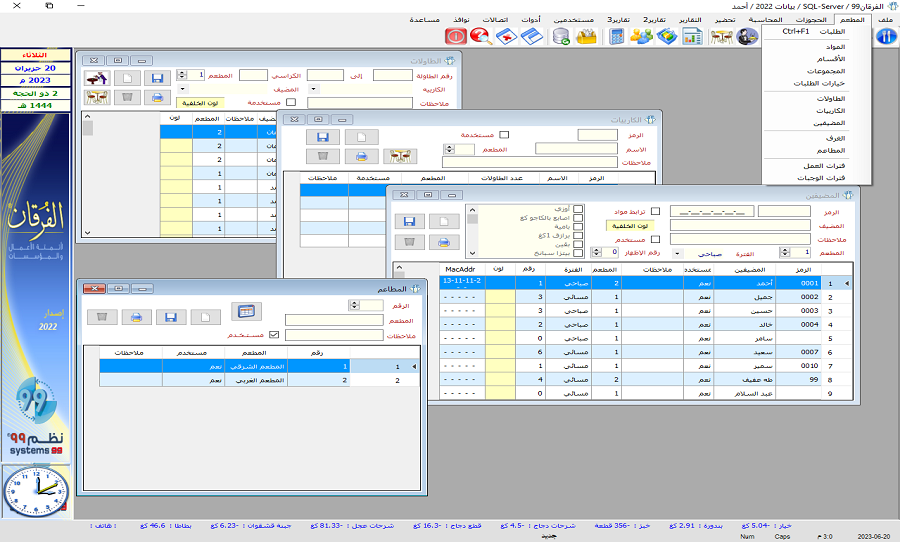Click the trash delete icon in المضيفين window
This screenshot has width=900, height=542.
(x=408, y=242)
